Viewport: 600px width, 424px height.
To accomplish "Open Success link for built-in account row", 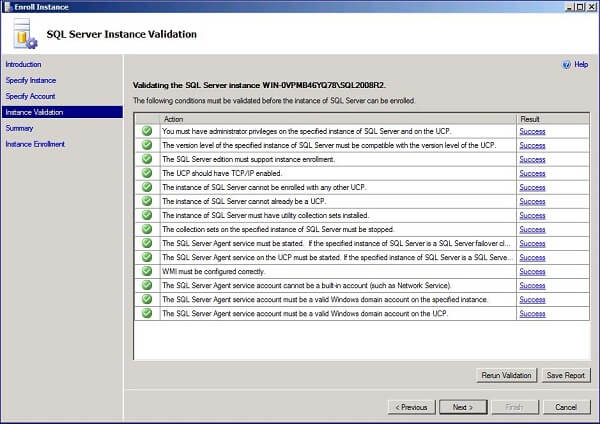I will coord(532,285).
